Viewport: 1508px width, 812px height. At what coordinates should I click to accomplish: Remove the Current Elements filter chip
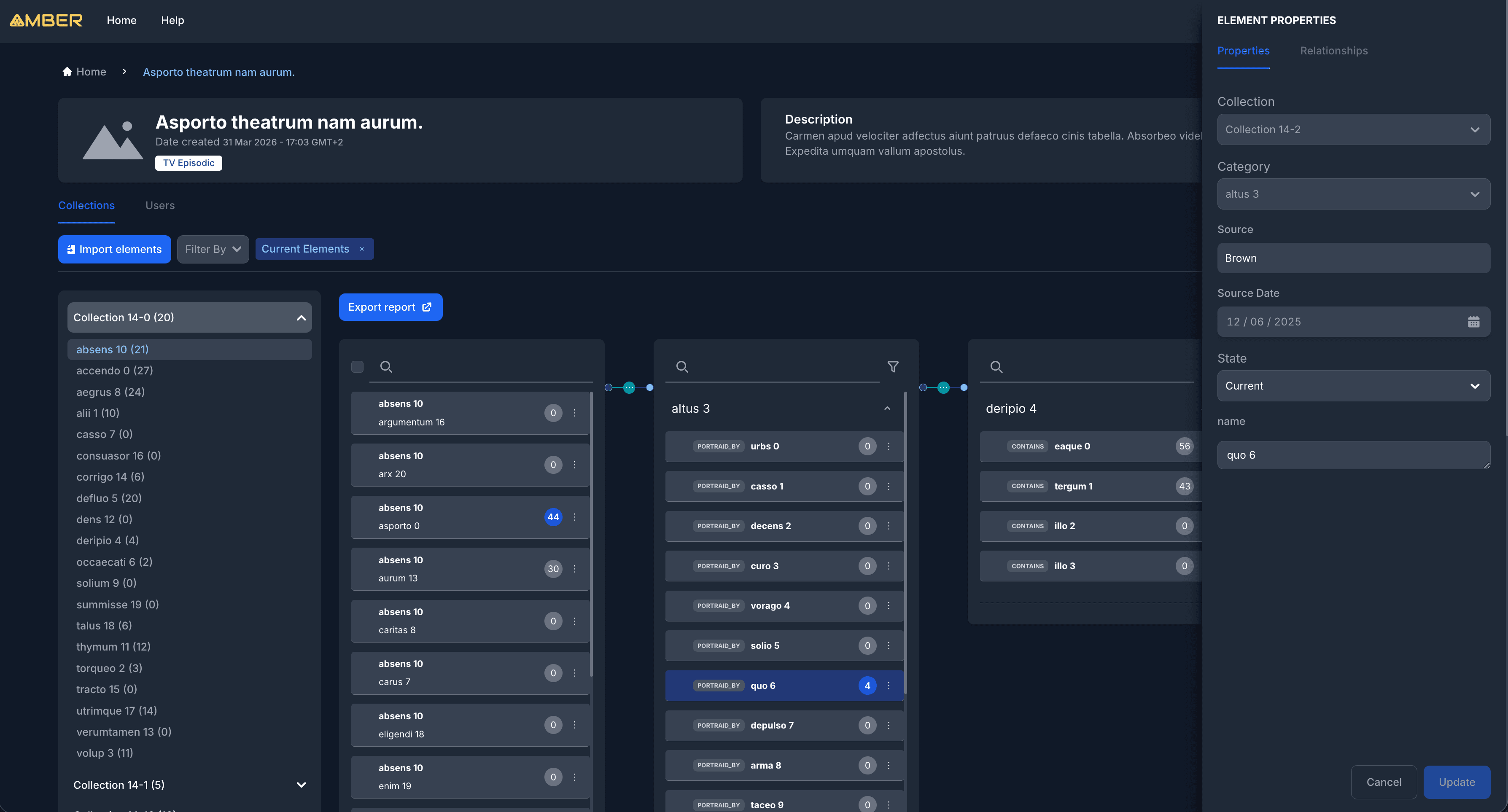[362, 249]
